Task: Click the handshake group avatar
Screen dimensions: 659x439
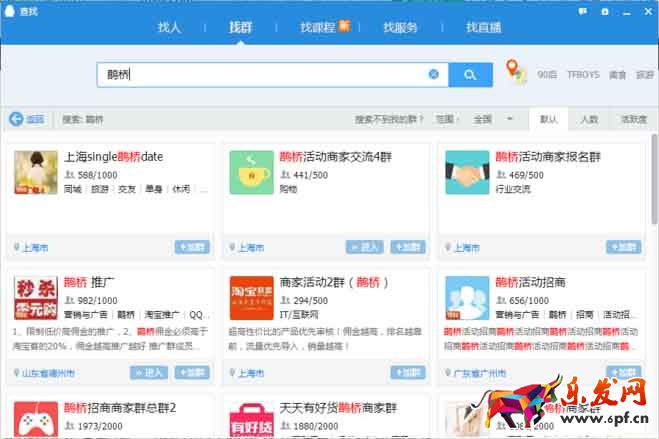Action: tap(467, 172)
